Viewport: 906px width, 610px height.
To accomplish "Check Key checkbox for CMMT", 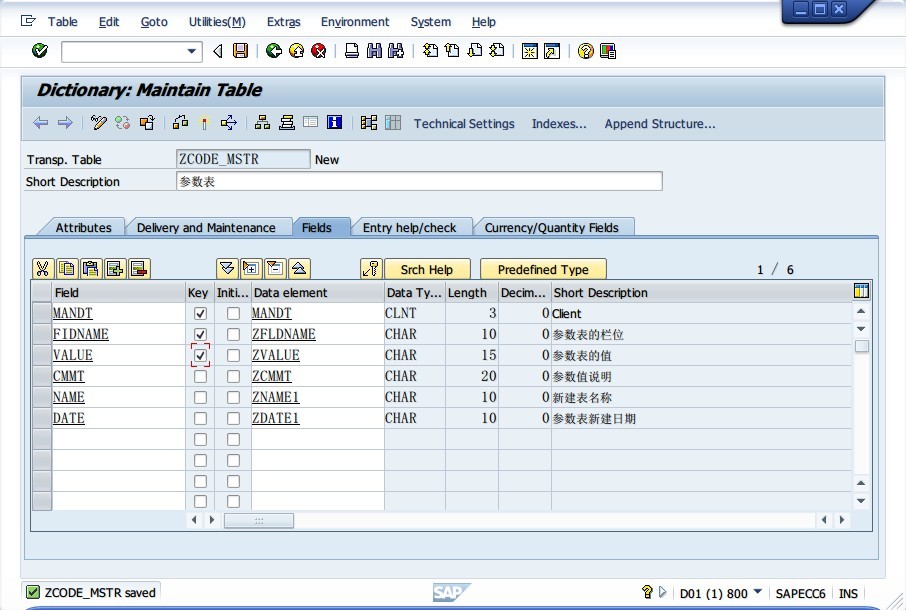I will click(x=200, y=377).
